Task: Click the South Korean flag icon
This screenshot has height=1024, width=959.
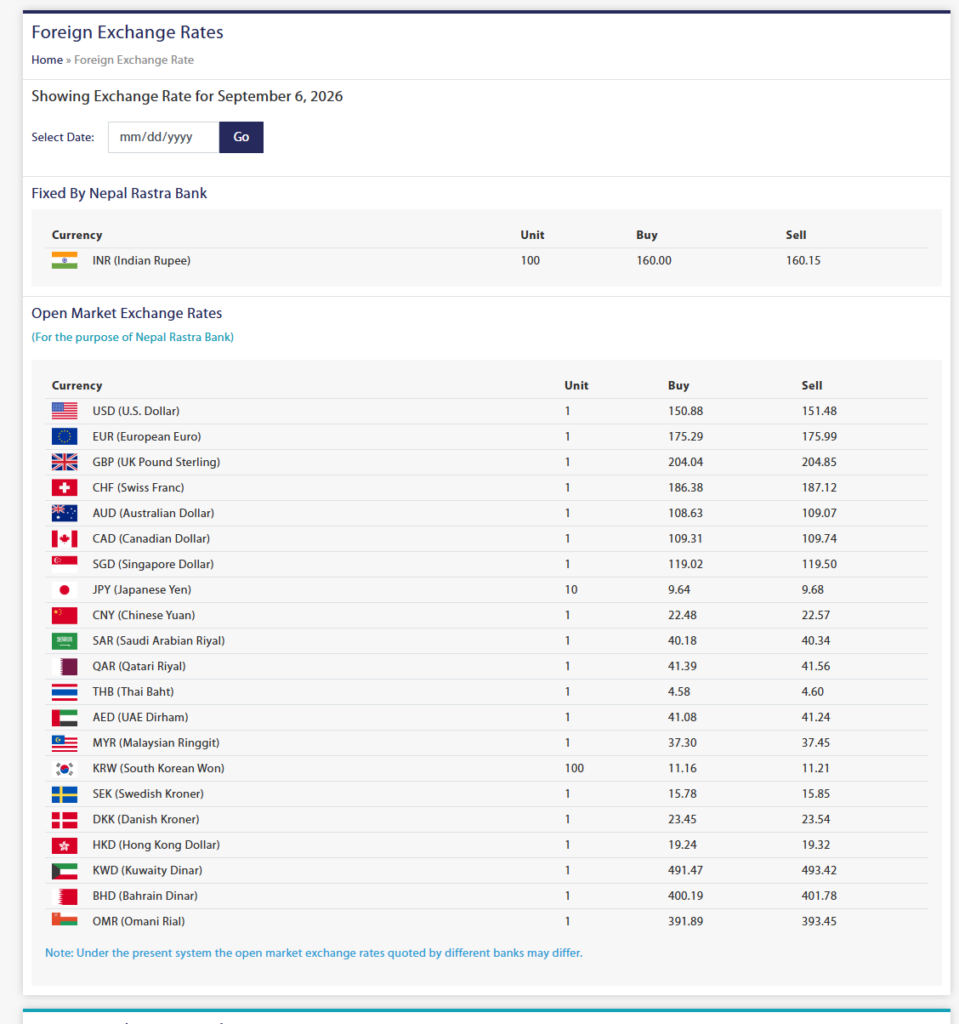Action: [65, 769]
